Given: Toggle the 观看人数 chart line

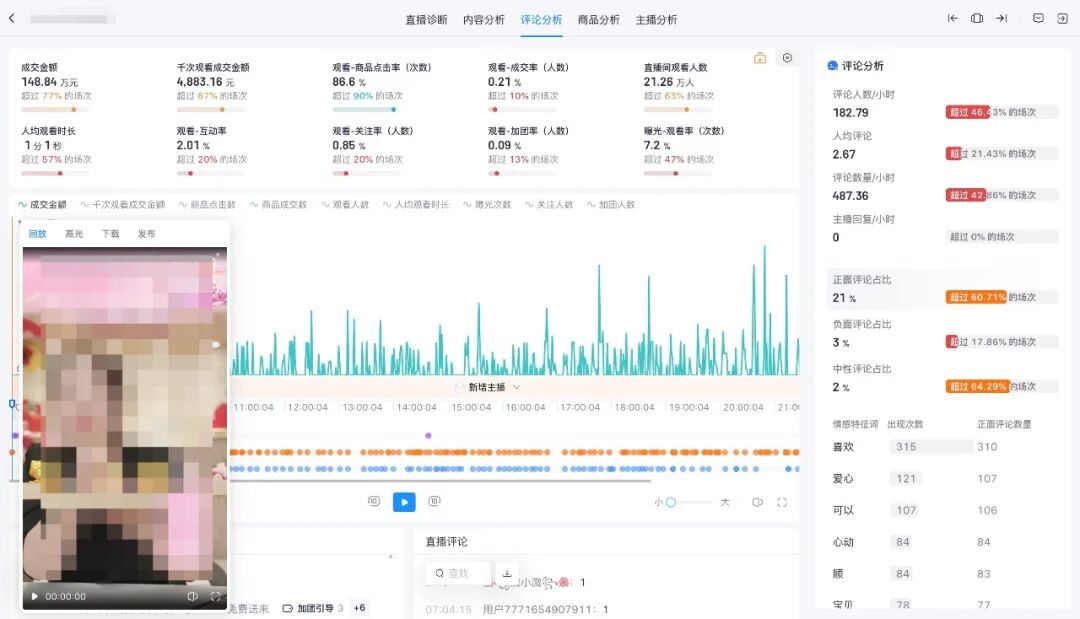Looking at the screenshot, I should click(344, 204).
